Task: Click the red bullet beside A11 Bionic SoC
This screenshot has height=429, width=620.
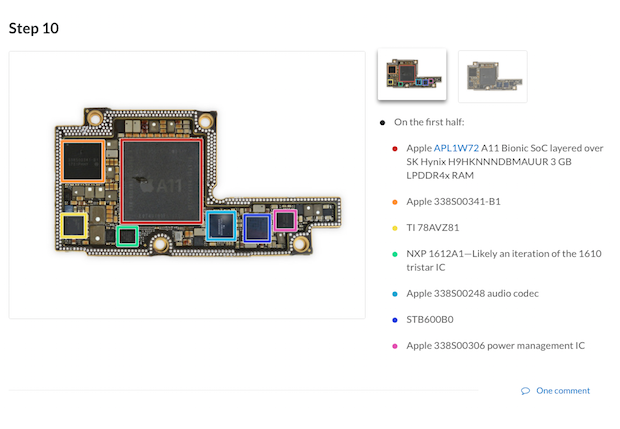Action: pyautogui.click(x=395, y=149)
